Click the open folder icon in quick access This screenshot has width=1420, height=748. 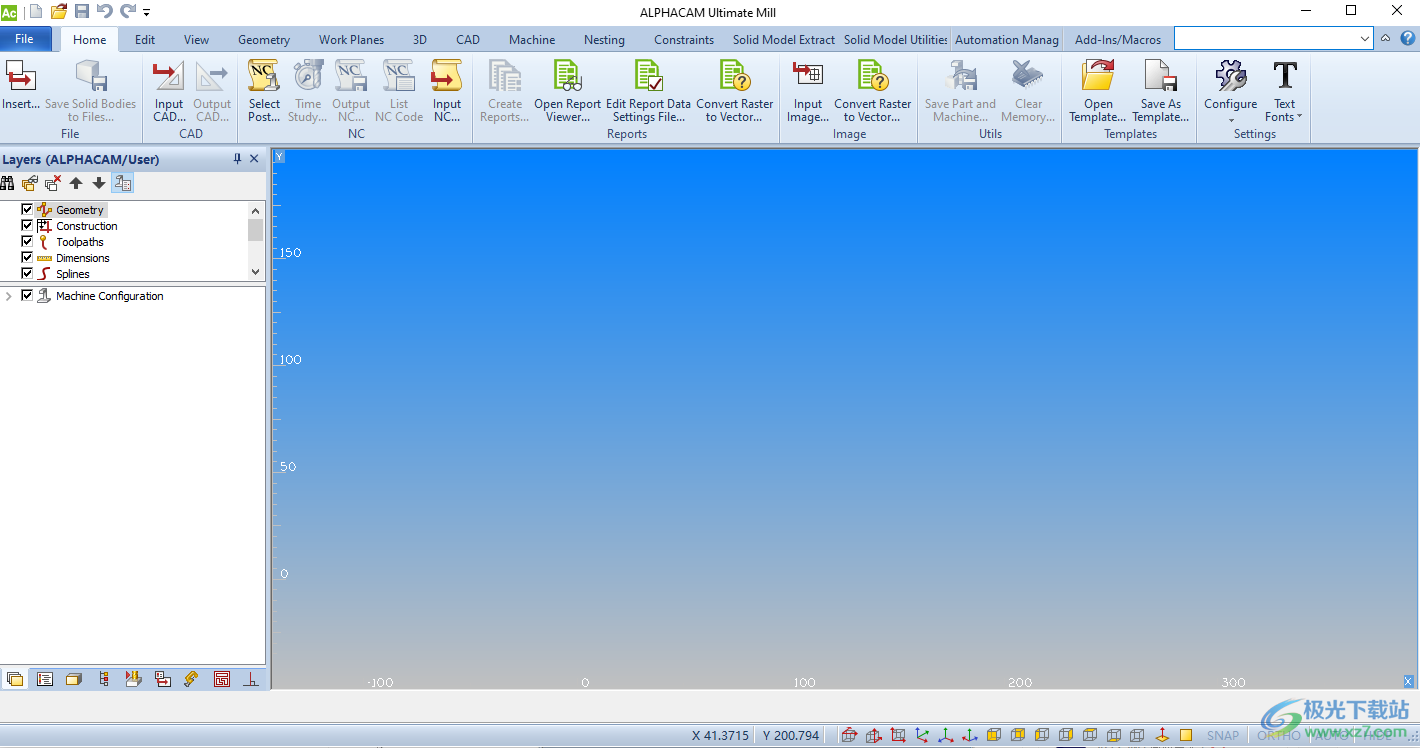point(59,12)
